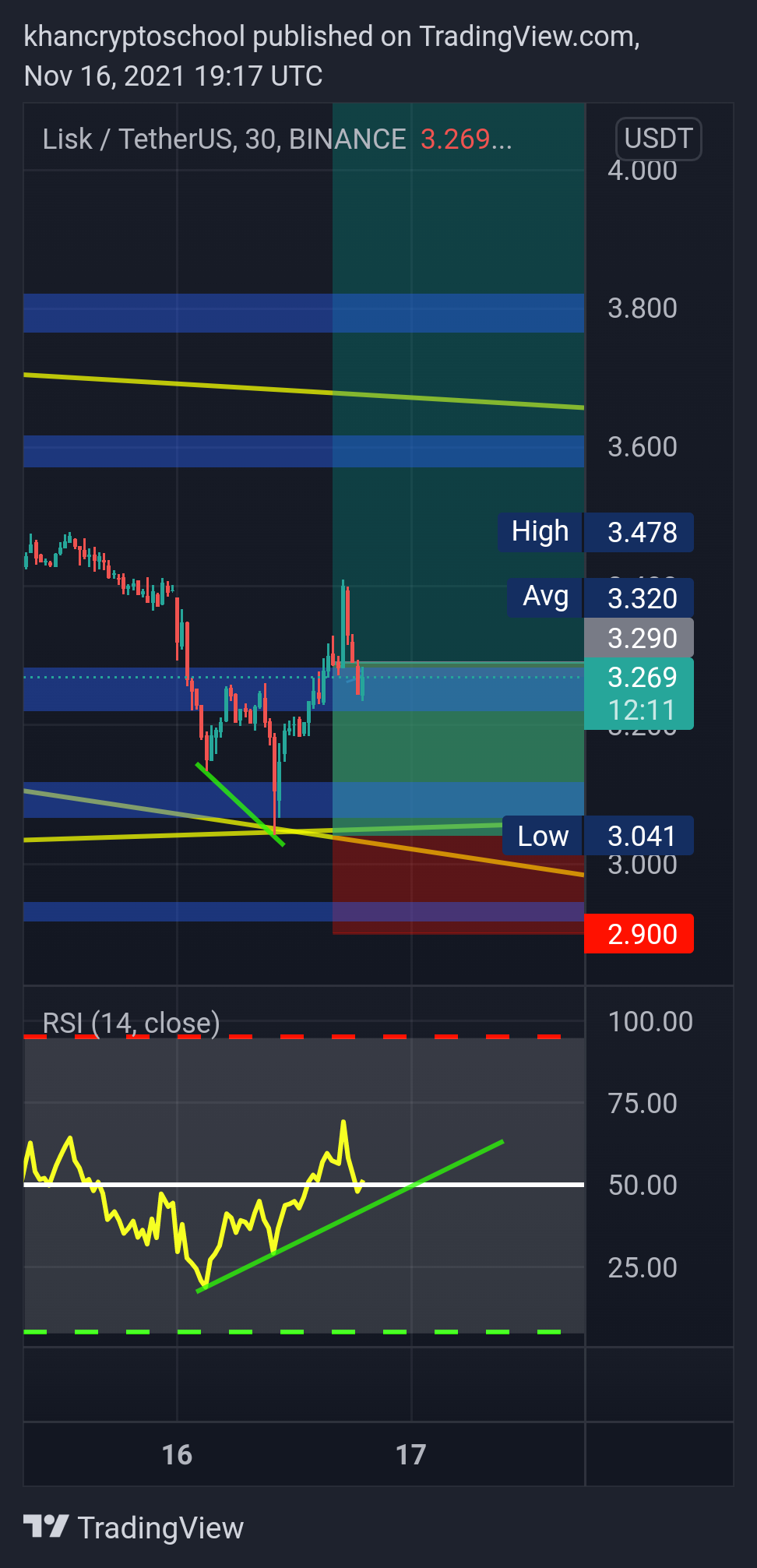Click the gray 3.290 entry price tag
Image resolution: width=757 pixels, height=1568 pixels.
[639, 638]
